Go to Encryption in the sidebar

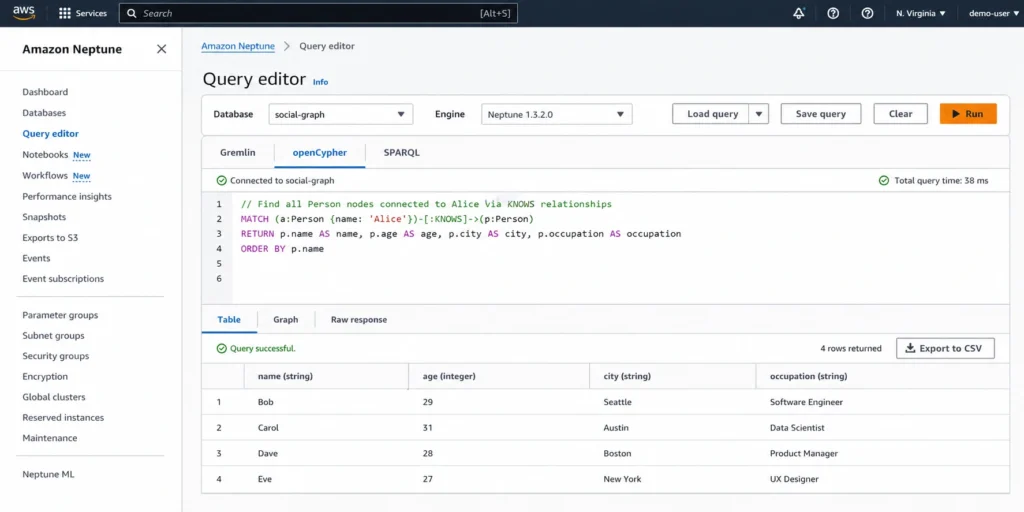pos(45,376)
